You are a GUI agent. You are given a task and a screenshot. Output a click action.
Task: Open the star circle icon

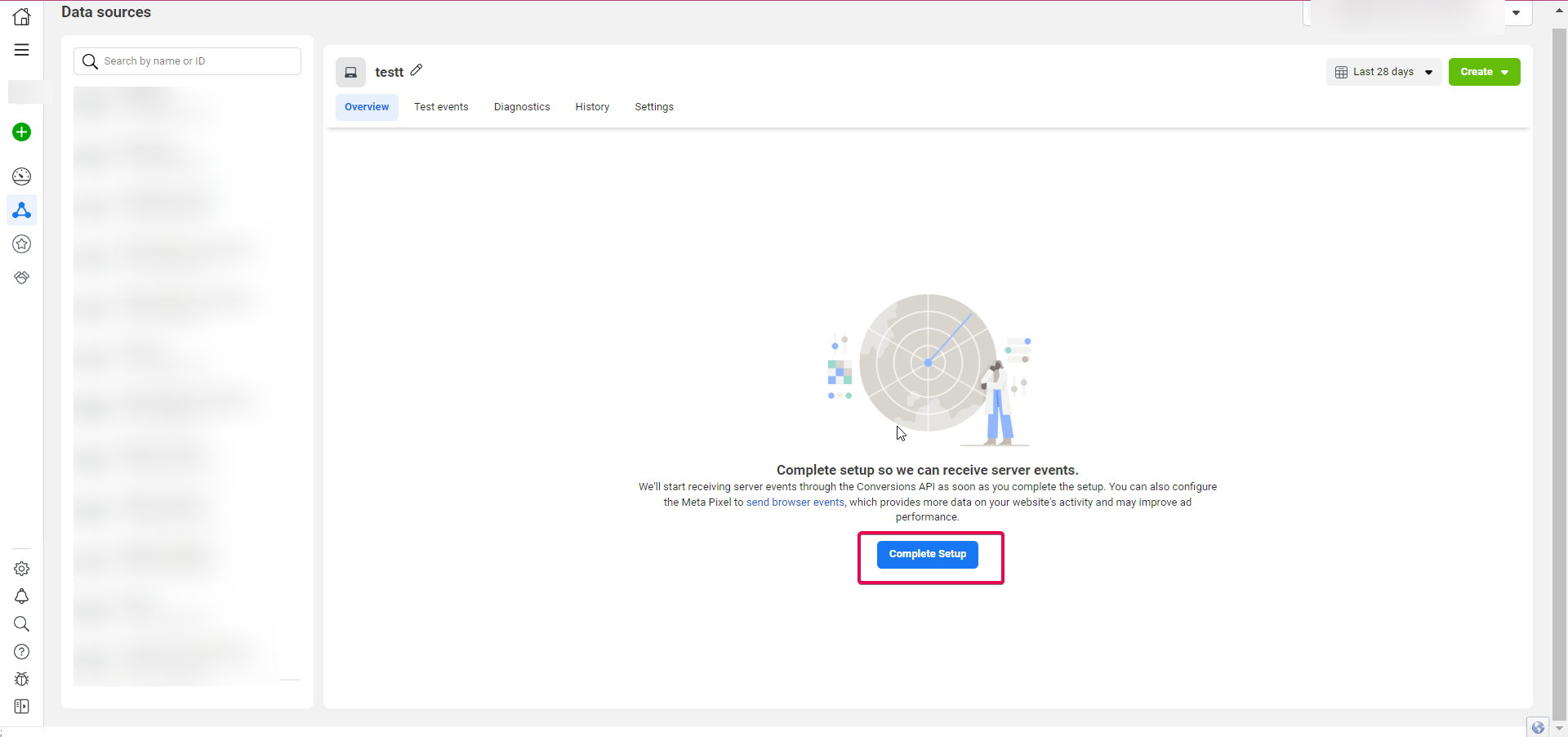point(22,244)
